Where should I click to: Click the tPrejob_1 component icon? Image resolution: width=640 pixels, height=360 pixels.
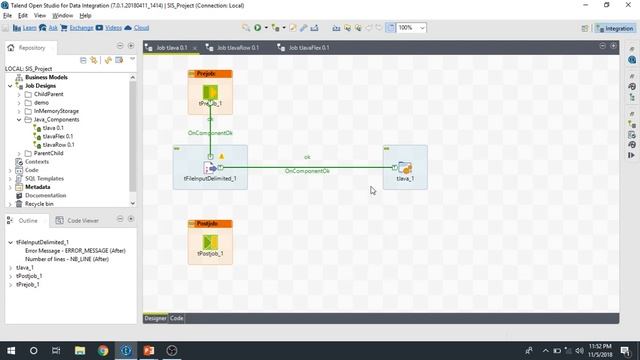point(210,92)
